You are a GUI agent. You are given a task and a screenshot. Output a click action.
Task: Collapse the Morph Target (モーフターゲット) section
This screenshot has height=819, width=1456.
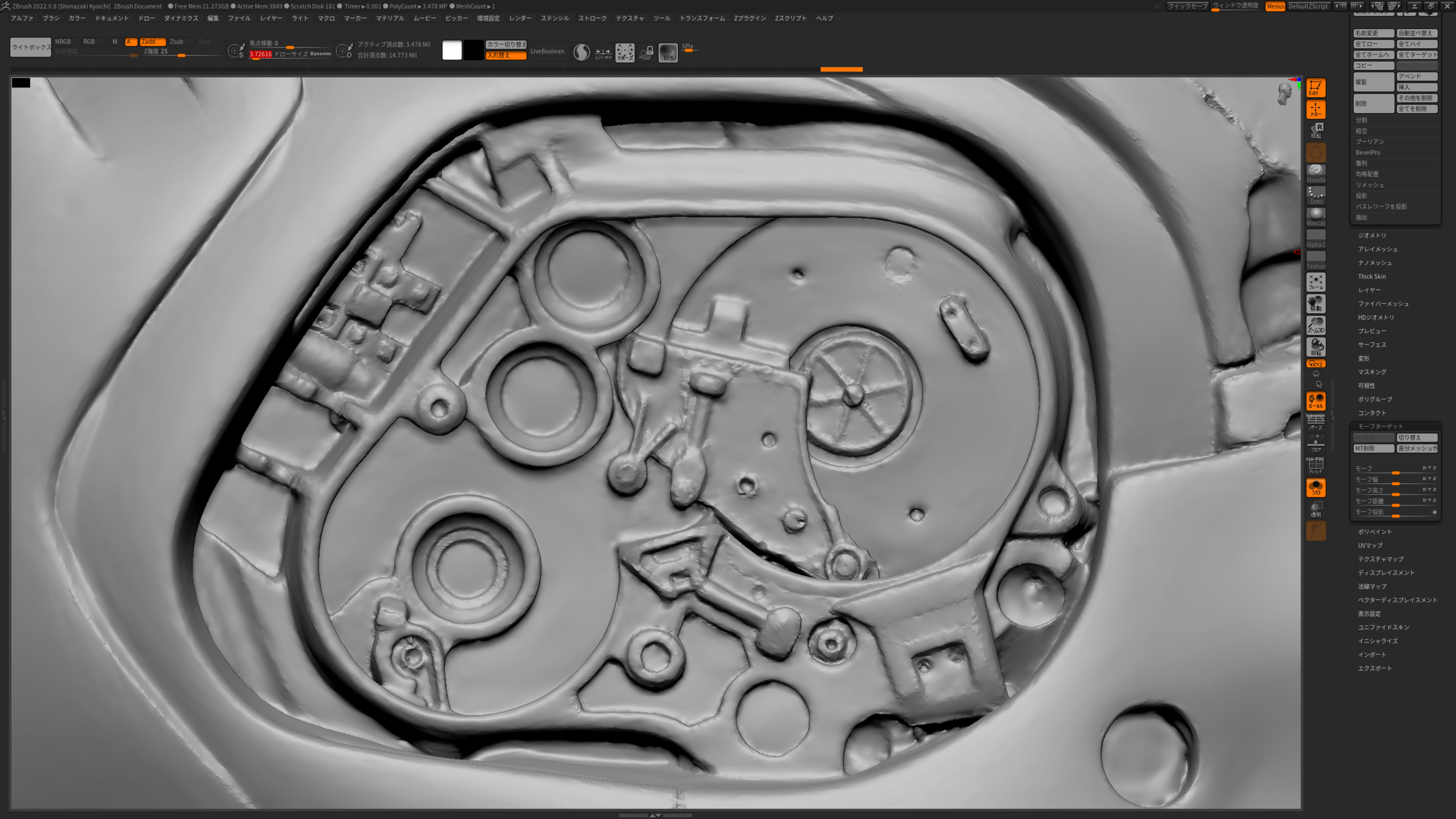[x=1380, y=427]
